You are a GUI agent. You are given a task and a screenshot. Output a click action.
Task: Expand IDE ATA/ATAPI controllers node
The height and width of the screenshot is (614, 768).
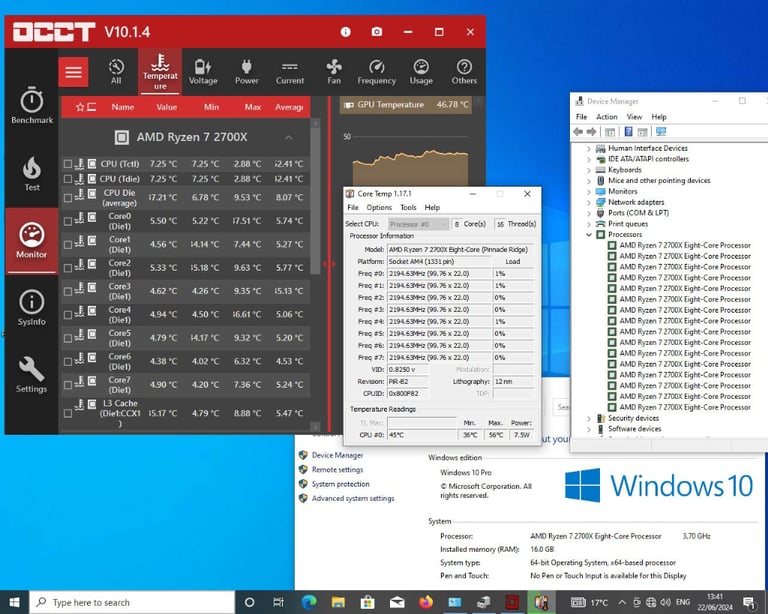(x=589, y=159)
